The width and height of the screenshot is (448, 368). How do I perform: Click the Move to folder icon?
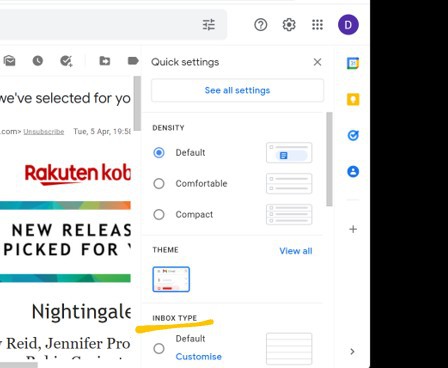105,61
